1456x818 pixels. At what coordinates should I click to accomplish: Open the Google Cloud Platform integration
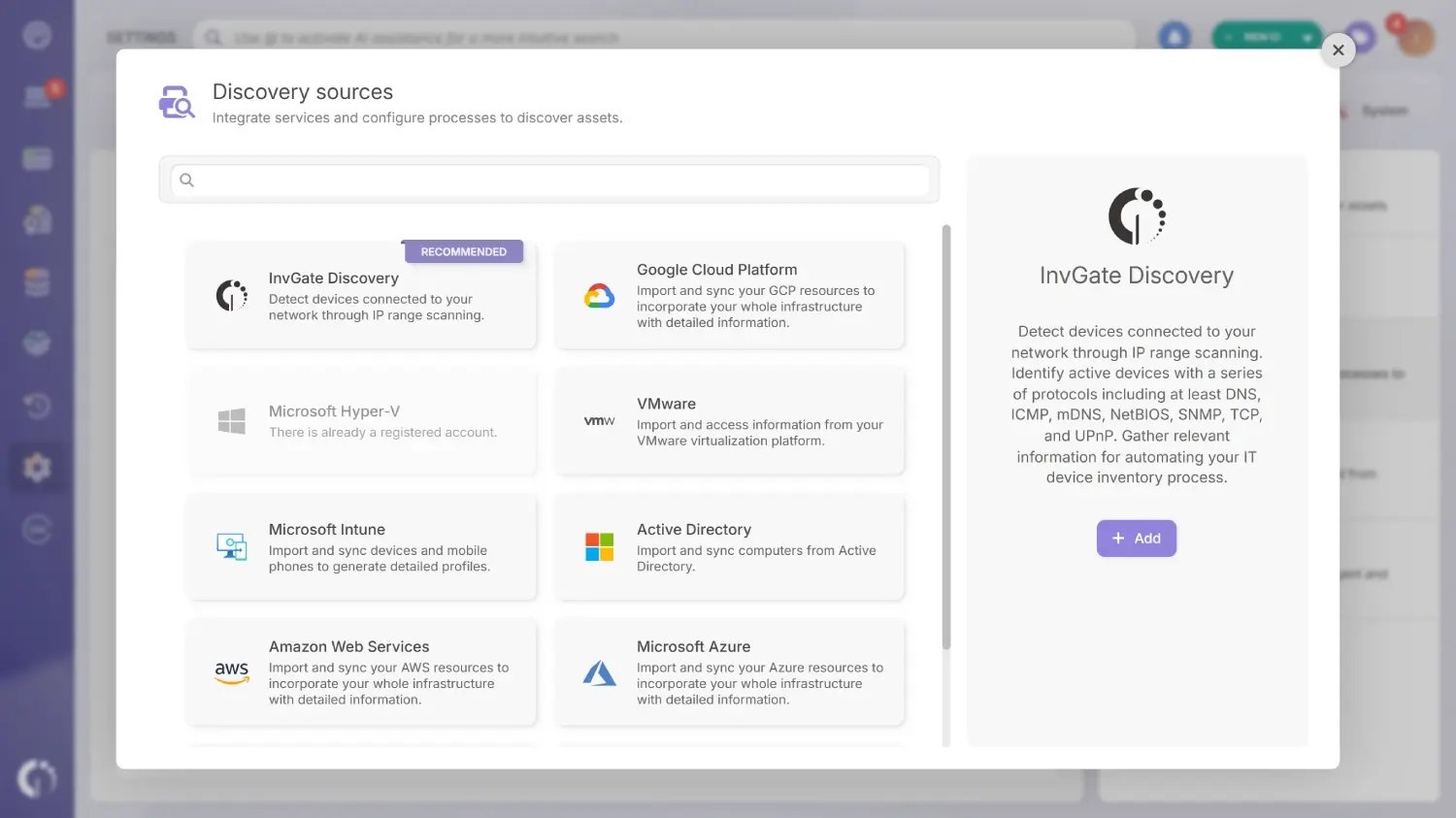729,295
